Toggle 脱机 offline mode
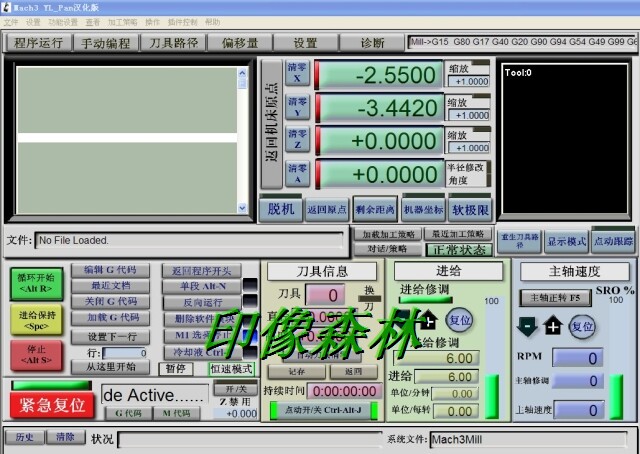 pos(281,209)
